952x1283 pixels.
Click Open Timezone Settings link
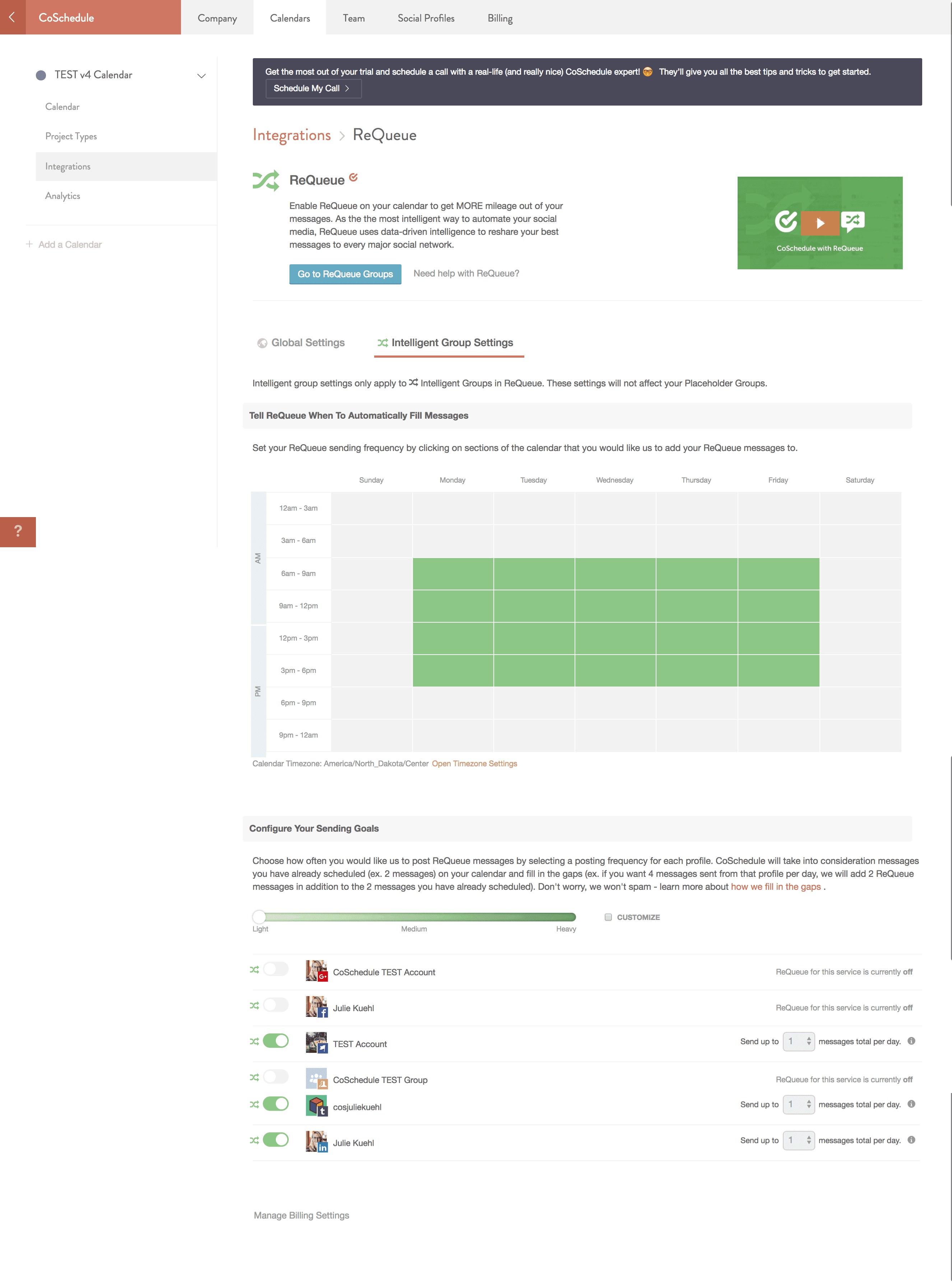pos(474,763)
